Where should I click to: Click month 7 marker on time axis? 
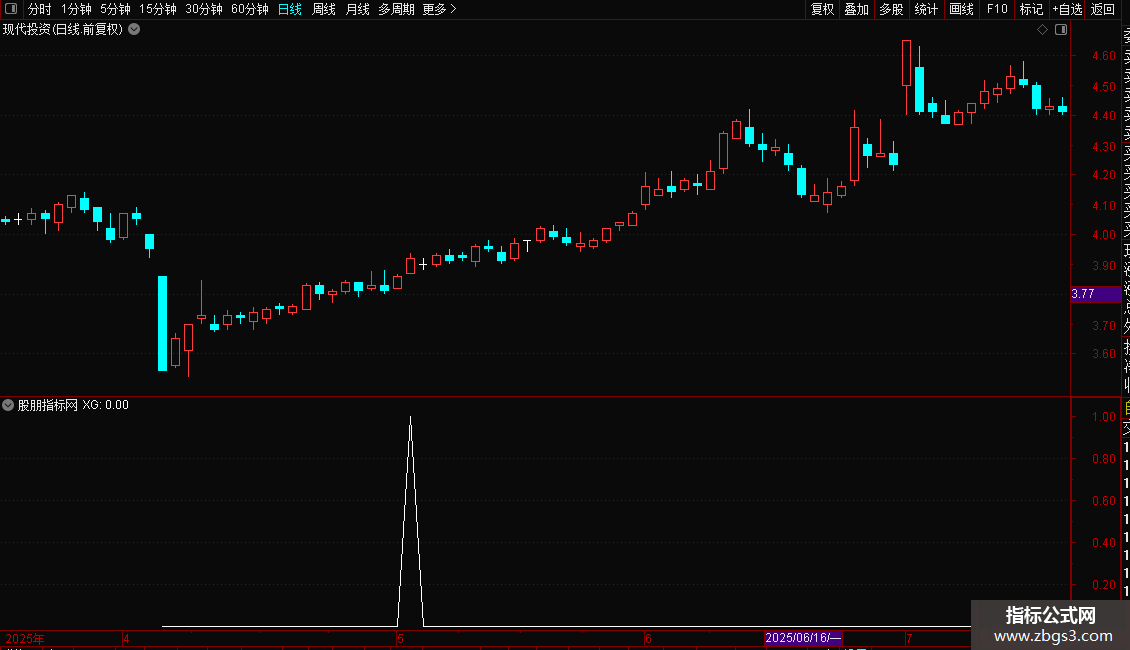click(909, 638)
